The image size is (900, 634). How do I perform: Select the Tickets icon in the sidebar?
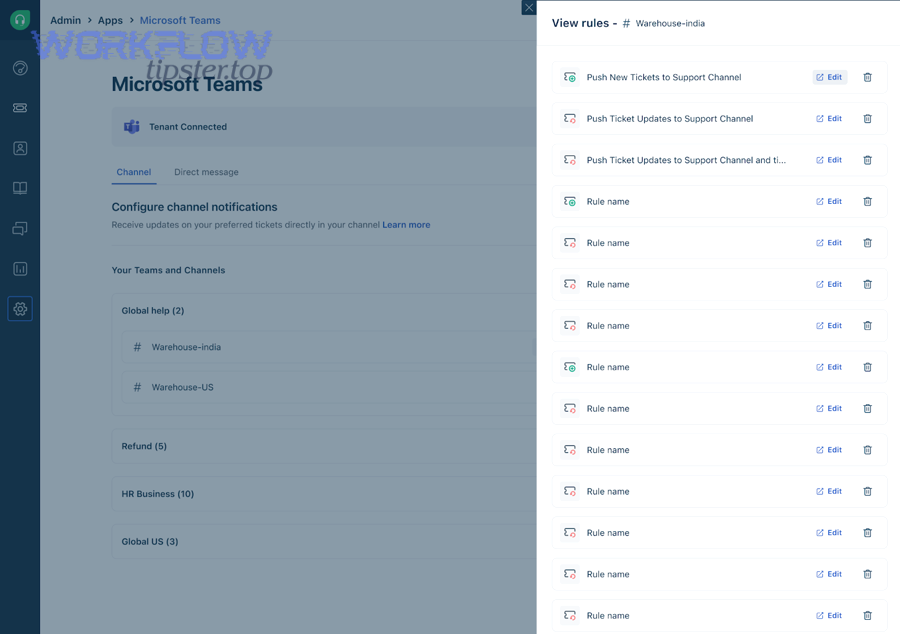click(x=20, y=108)
